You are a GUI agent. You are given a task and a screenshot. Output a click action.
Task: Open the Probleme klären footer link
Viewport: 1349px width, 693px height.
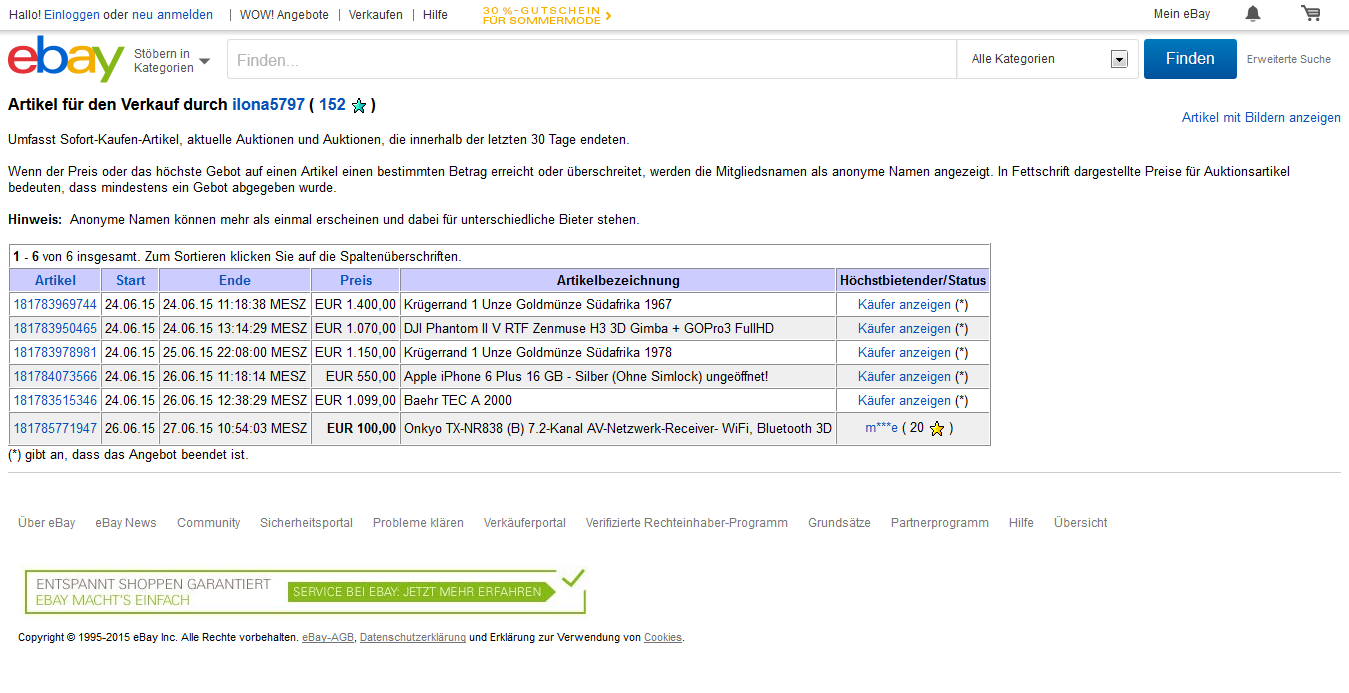418,523
